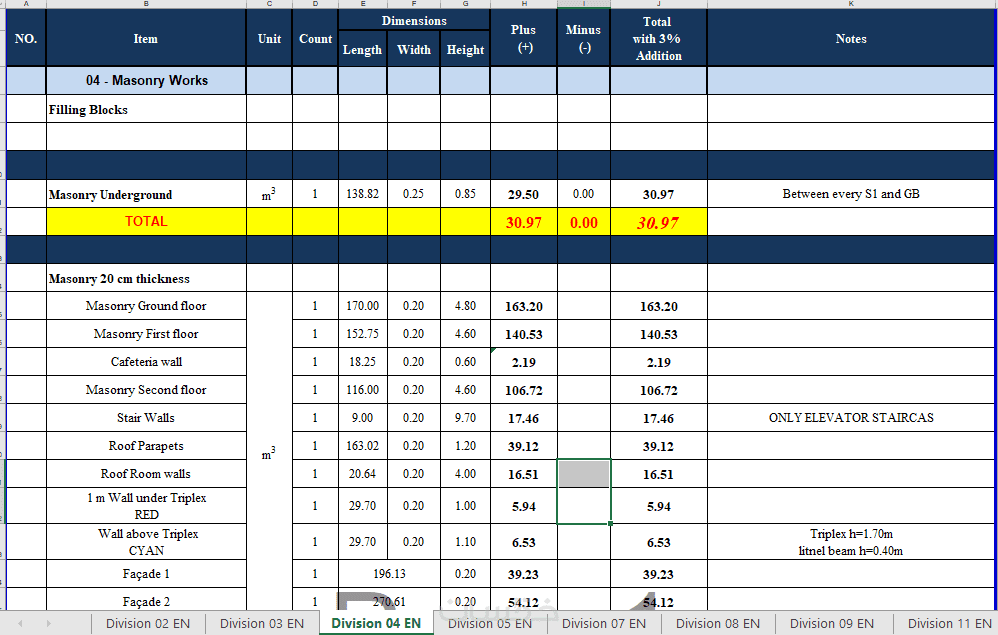Screen dimensions: 998x635
Task: Select the fill handle of the selected cell range
Action: coord(610,524)
